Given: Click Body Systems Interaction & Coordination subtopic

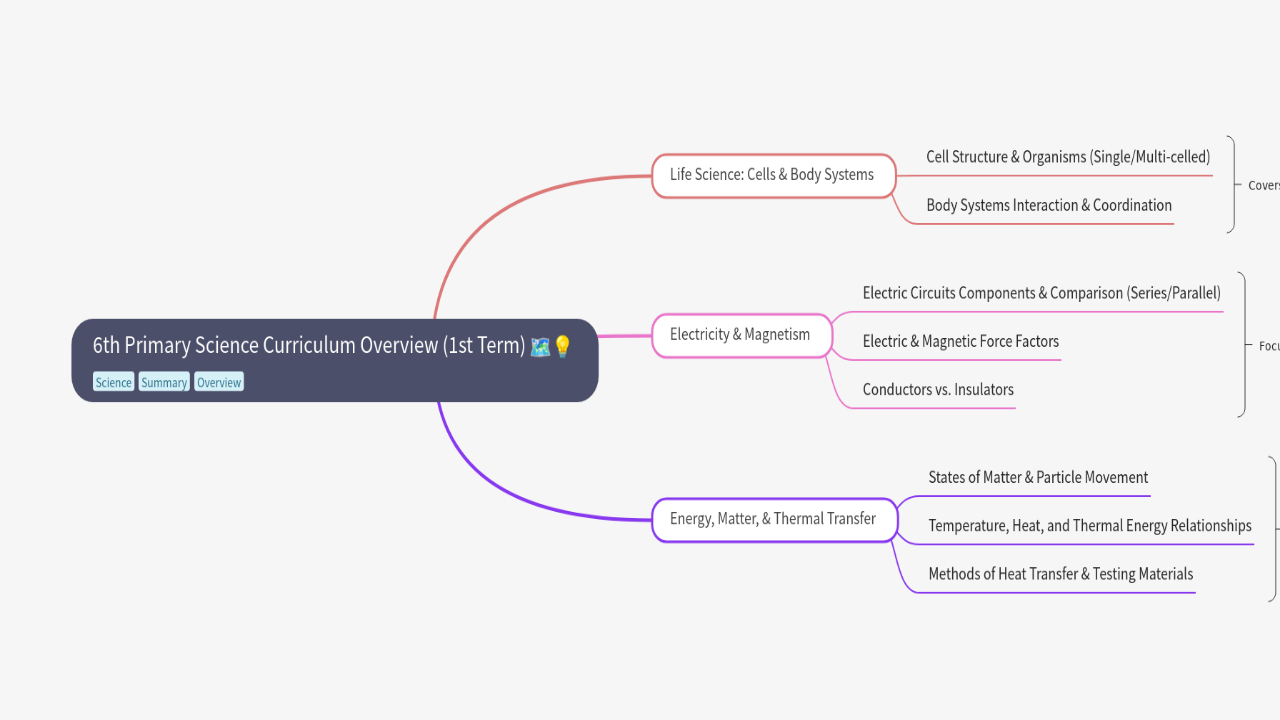Looking at the screenshot, I should [1049, 205].
